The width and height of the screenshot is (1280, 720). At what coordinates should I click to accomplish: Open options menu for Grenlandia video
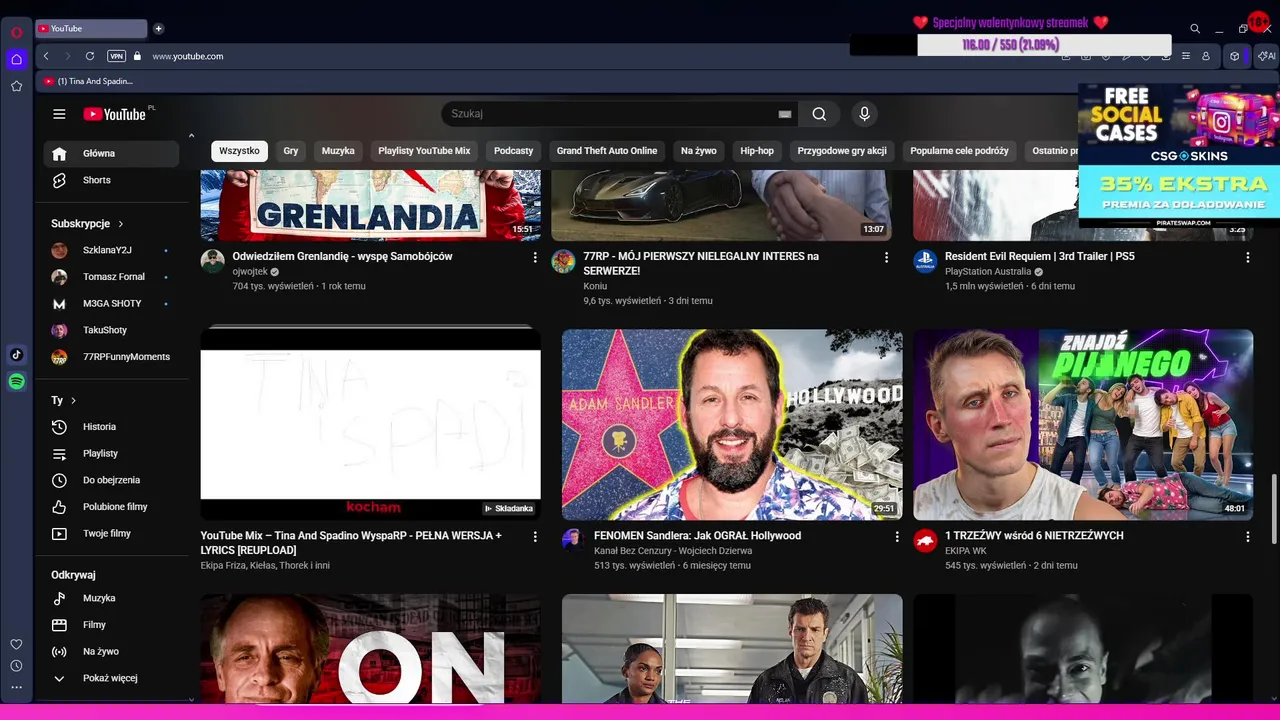tap(535, 257)
